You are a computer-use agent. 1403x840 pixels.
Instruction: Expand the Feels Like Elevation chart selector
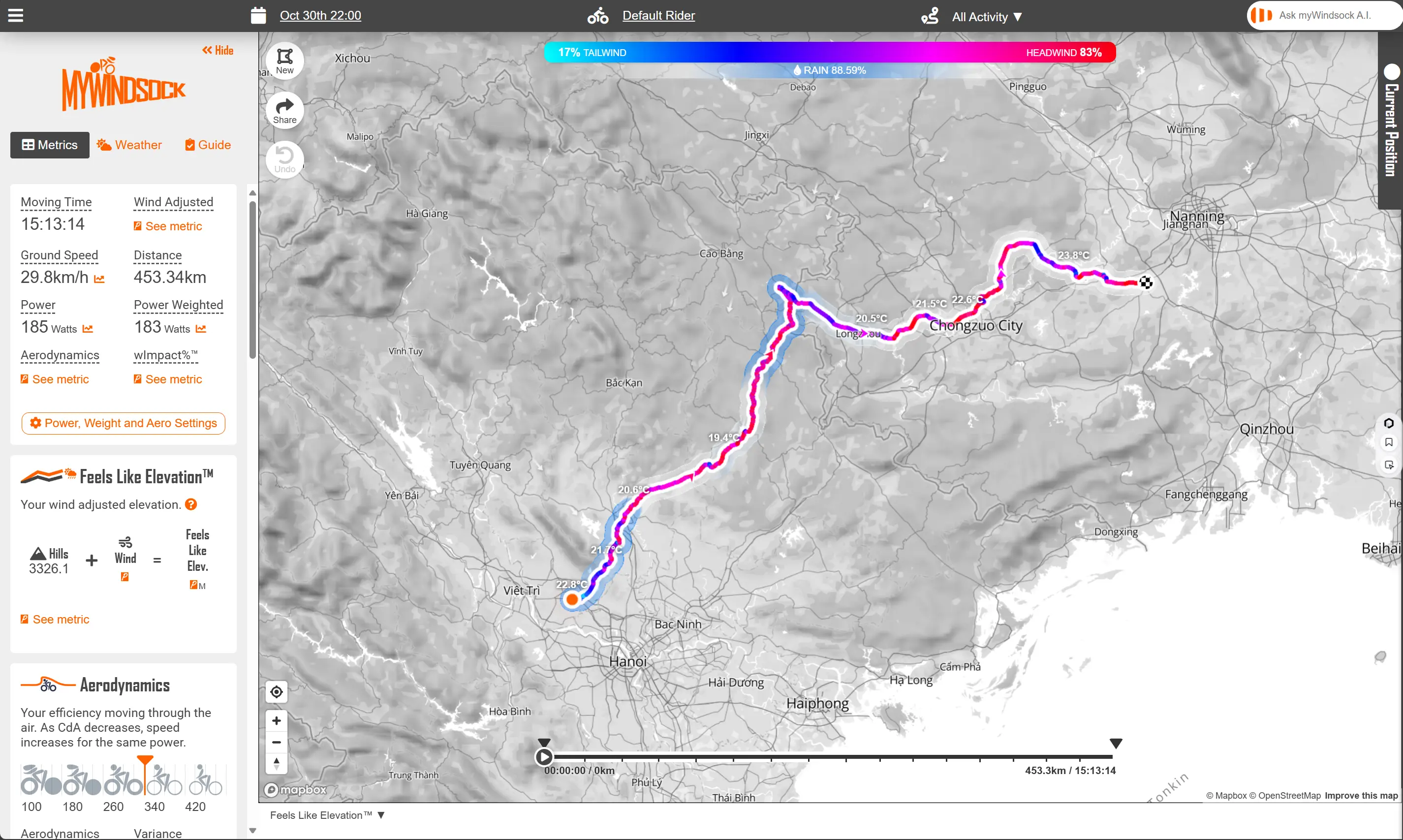(327, 815)
